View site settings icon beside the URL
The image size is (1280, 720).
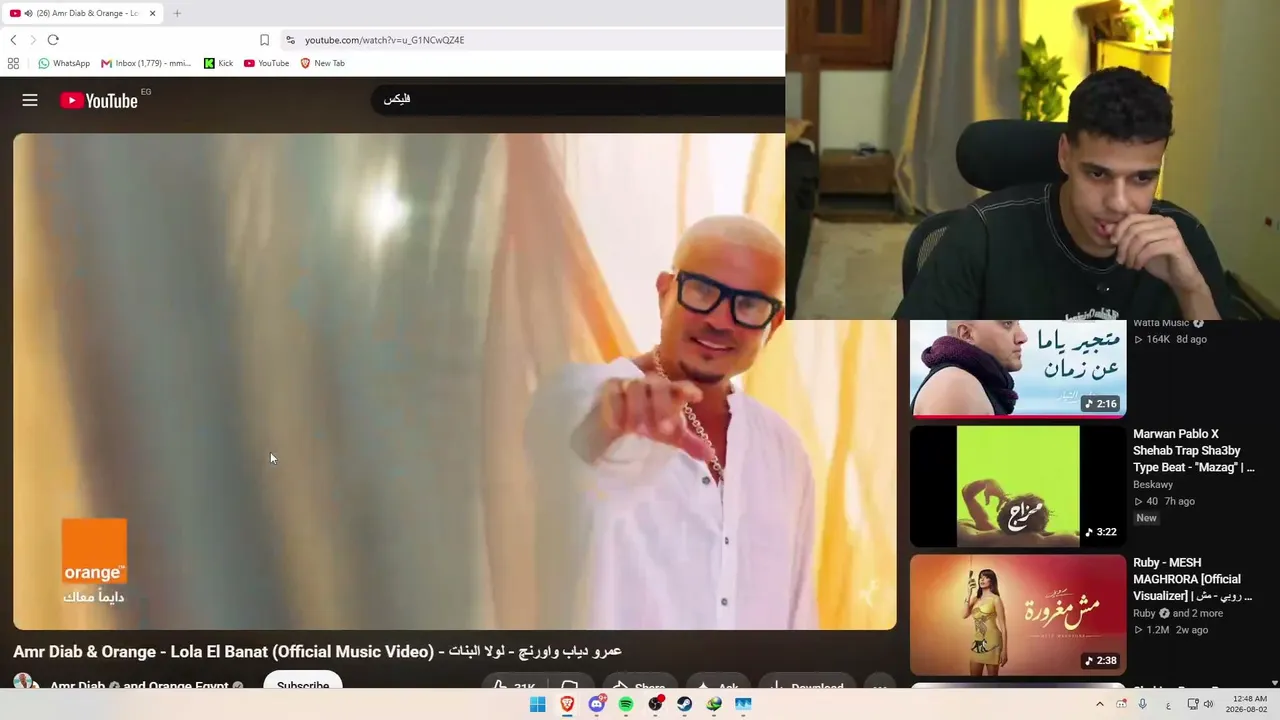(290, 40)
